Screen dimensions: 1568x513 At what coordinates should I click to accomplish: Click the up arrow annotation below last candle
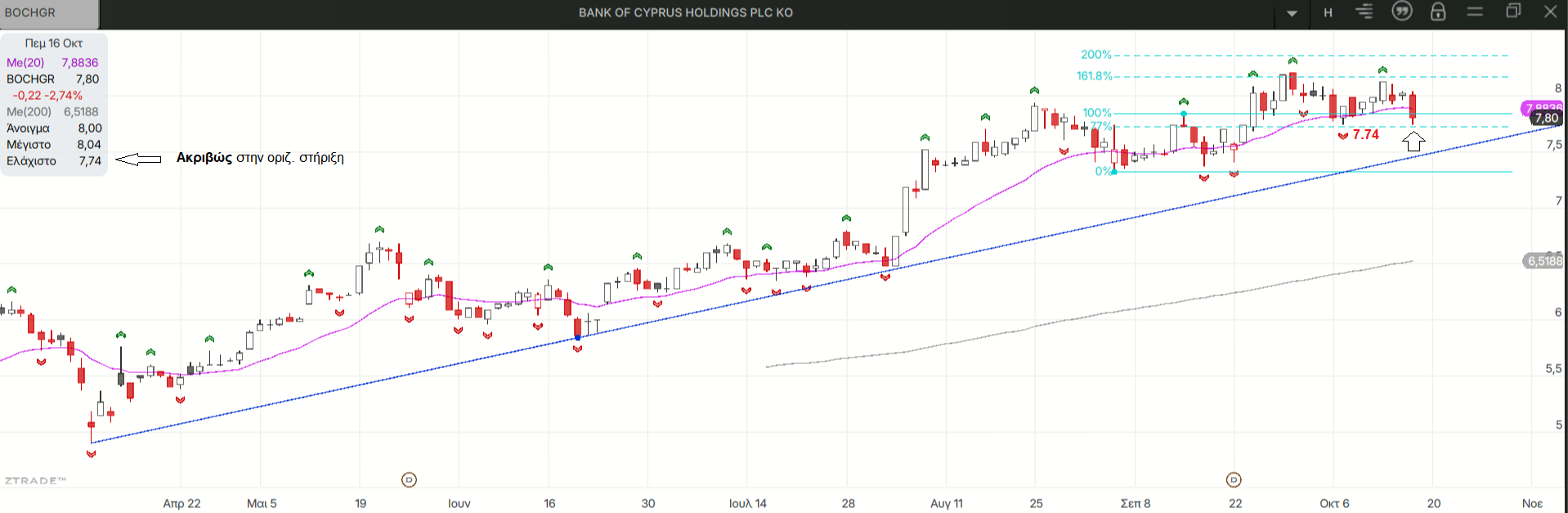click(1413, 142)
